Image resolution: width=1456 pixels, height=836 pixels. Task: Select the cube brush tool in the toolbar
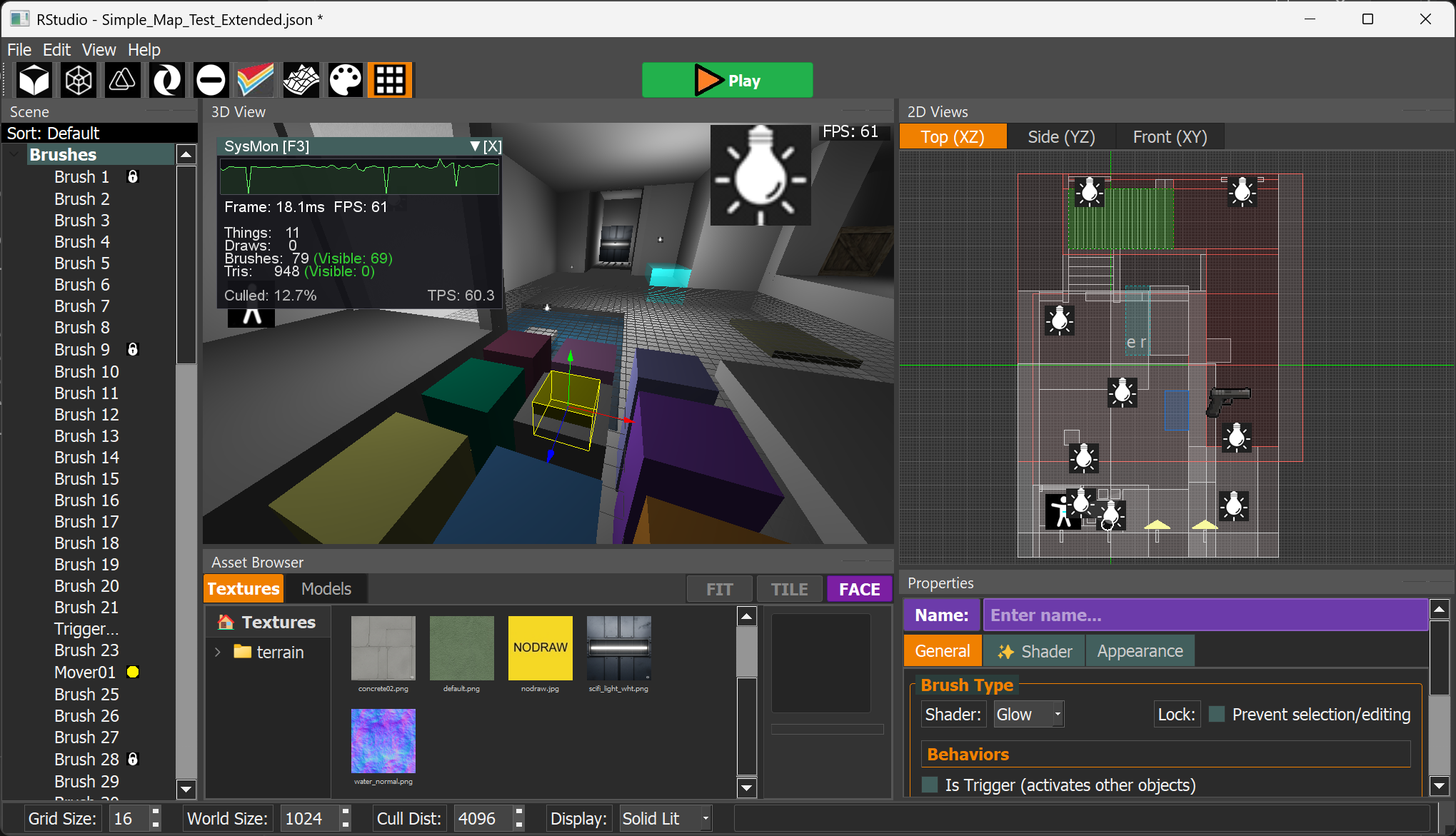(x=34, y=80)
